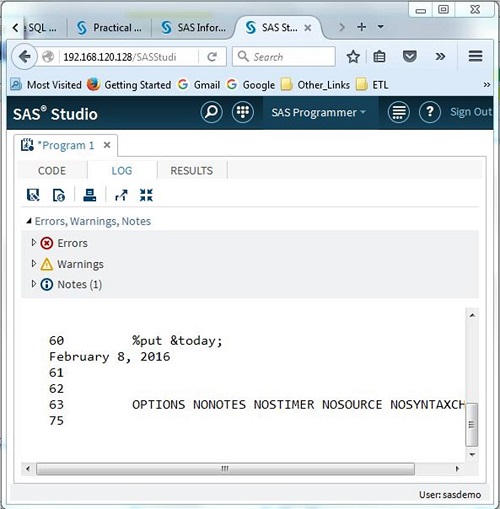This screenshot has width=500, height=509.
Task: Click the SAS Studio search icon
Action: [x=211, y=112]
